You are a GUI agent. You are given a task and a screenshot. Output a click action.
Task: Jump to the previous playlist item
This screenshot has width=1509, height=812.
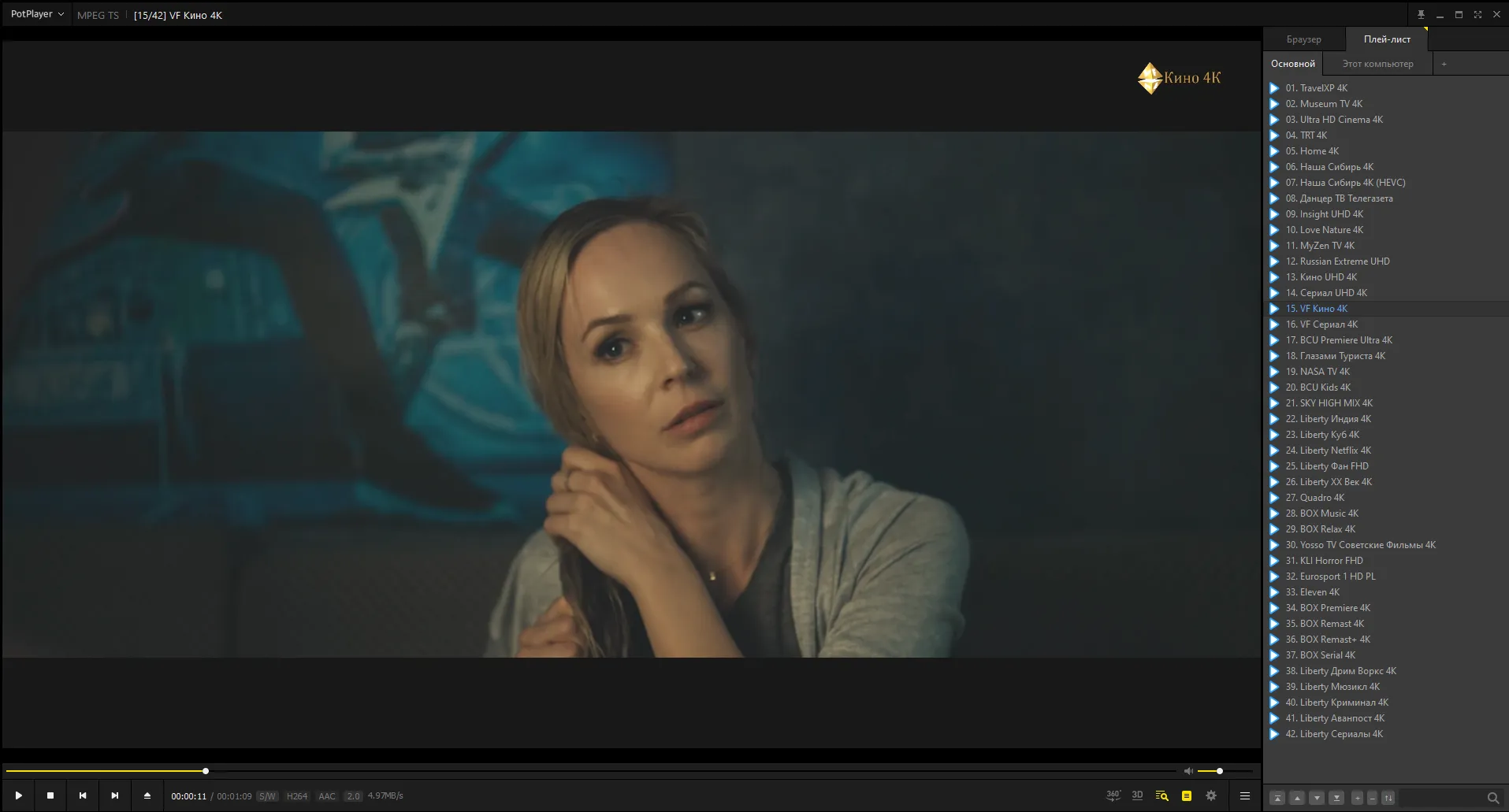(x=83, y=795)
